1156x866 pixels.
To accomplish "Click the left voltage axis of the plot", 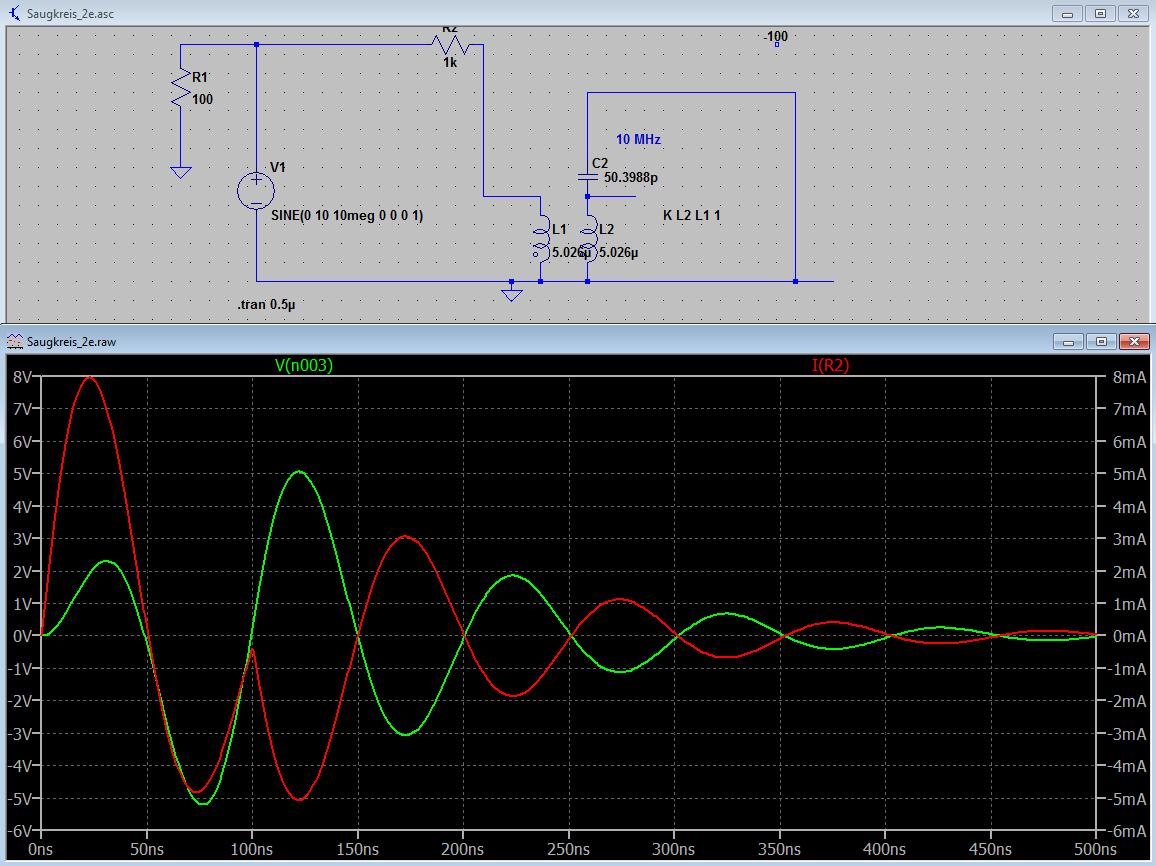I will tap(22, 600).
